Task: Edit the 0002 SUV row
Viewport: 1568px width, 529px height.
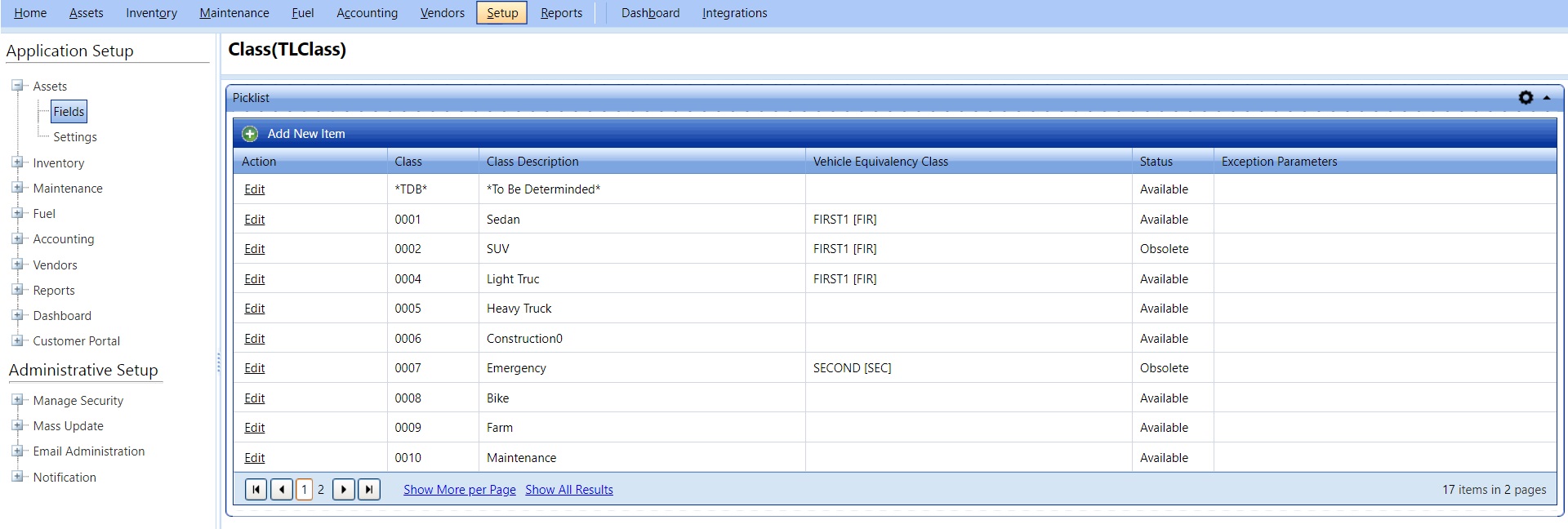Action: click(x=255, y=249)
